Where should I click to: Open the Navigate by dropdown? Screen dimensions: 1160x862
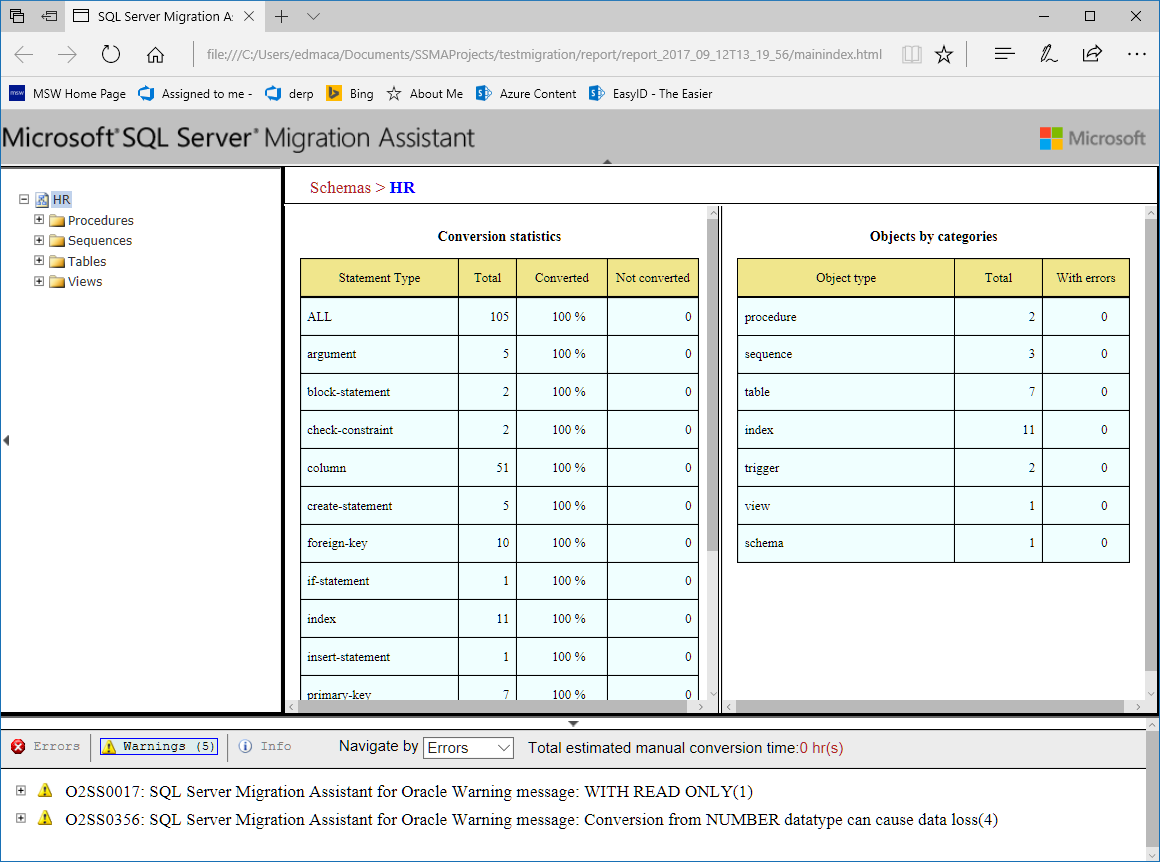[468, 747]
